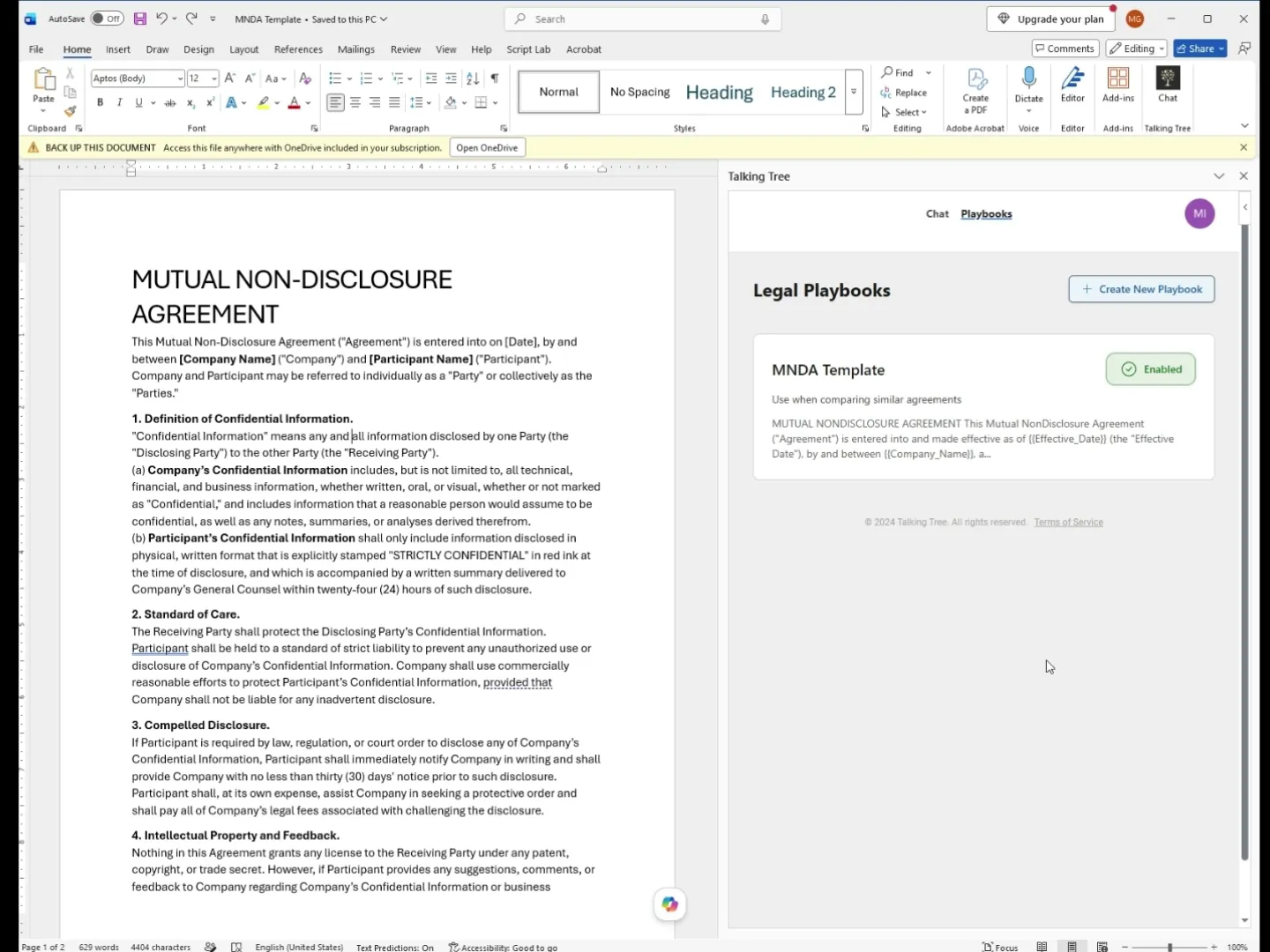
Task: Increase font size with grow icon
Action: [230, 78]
